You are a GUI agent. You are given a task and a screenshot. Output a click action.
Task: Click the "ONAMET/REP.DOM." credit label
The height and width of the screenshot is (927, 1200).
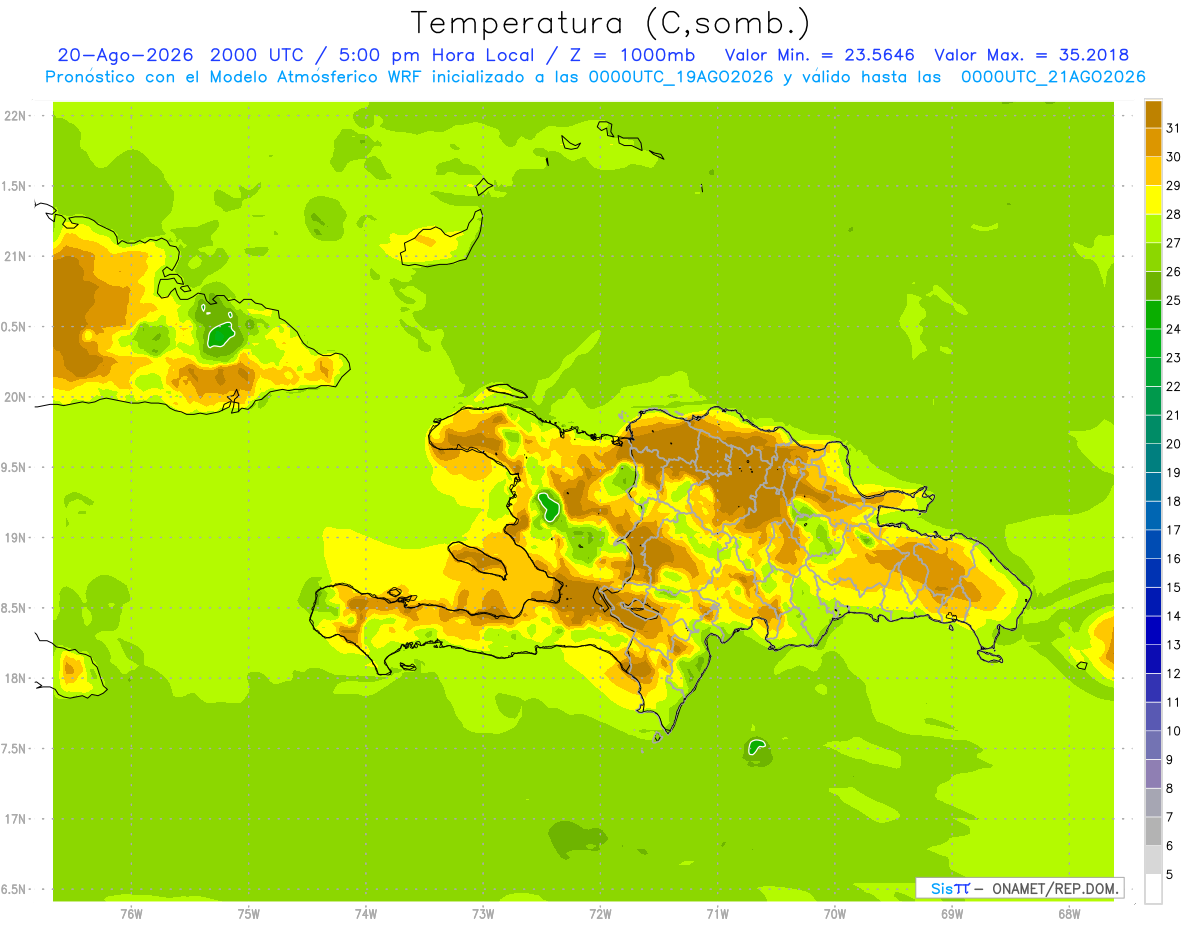click(x=1055, y=888)
